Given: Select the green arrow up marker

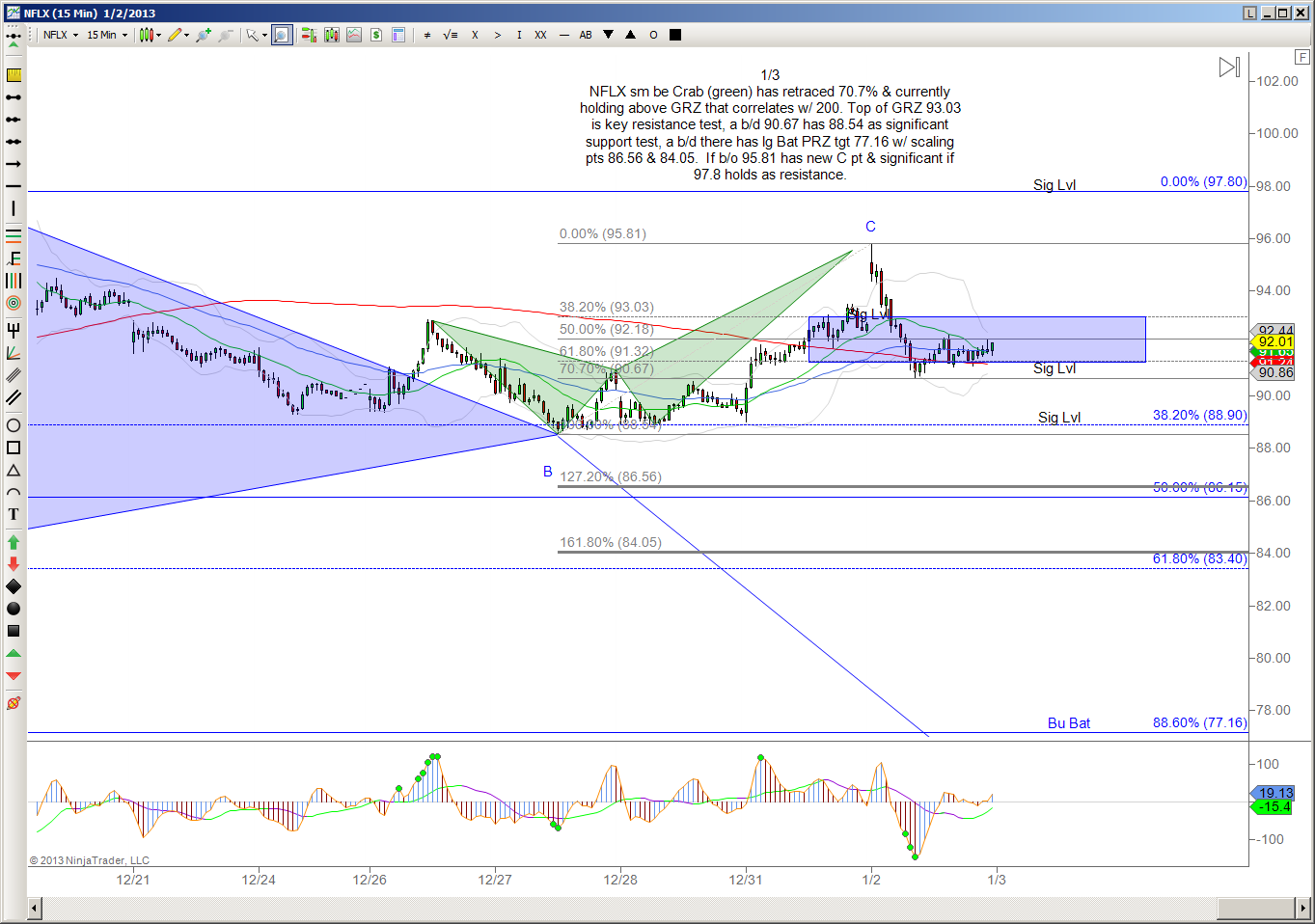Looking at the screenshot, I should [14, 542].
